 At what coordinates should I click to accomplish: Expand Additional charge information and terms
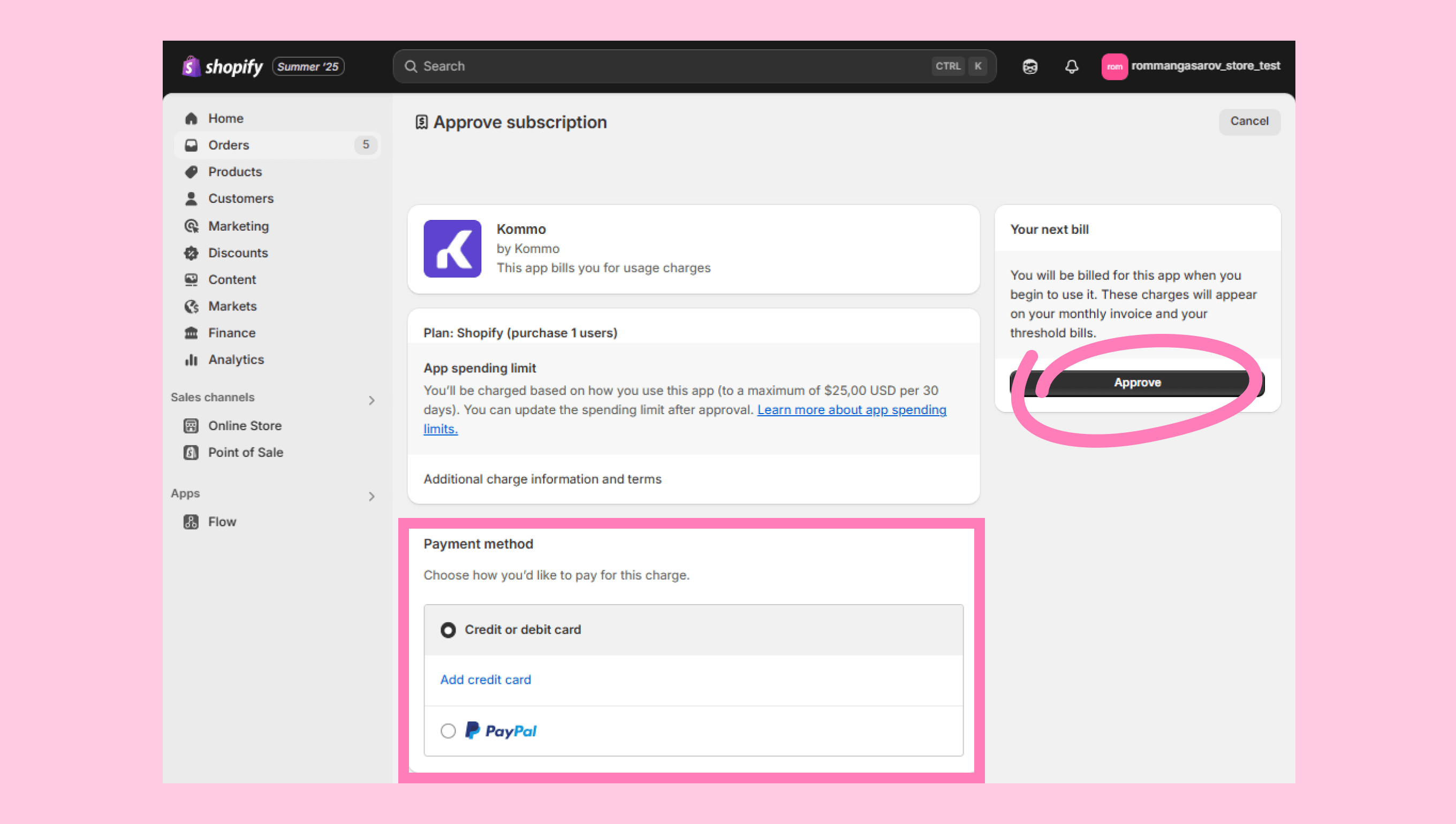(542, 479)
